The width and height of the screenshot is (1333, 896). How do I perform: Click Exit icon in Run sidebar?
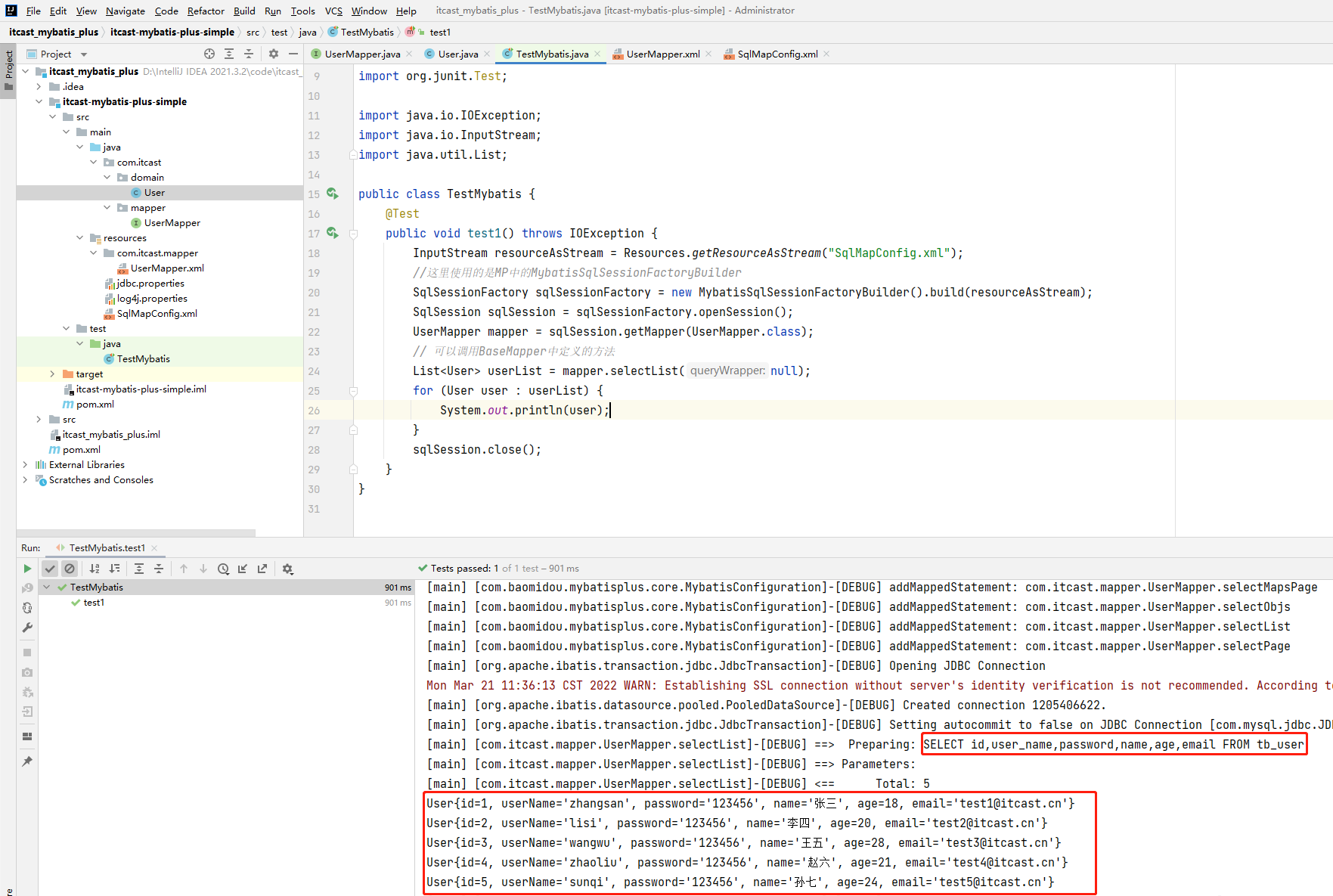click(x=27, y=712)
